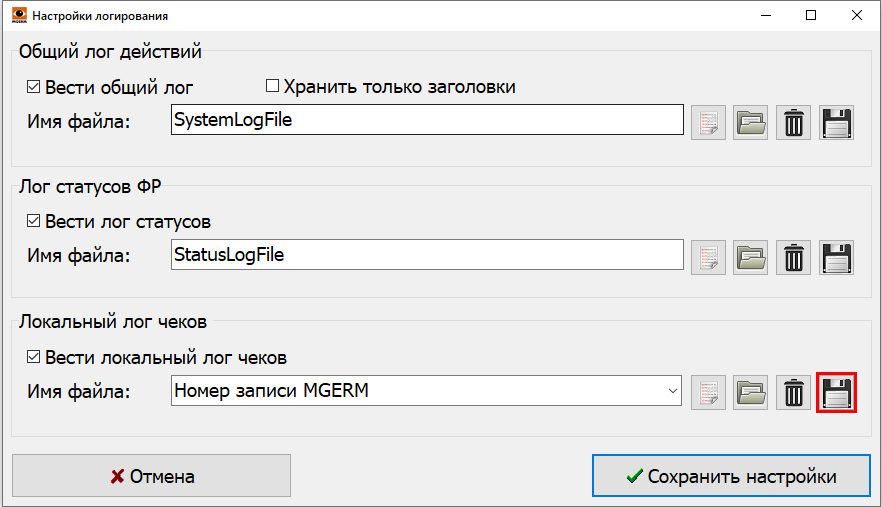Screen dimensions: 882x507
Task: View log document icon beside SystemLogFile field
Action: tap(708, 122)
